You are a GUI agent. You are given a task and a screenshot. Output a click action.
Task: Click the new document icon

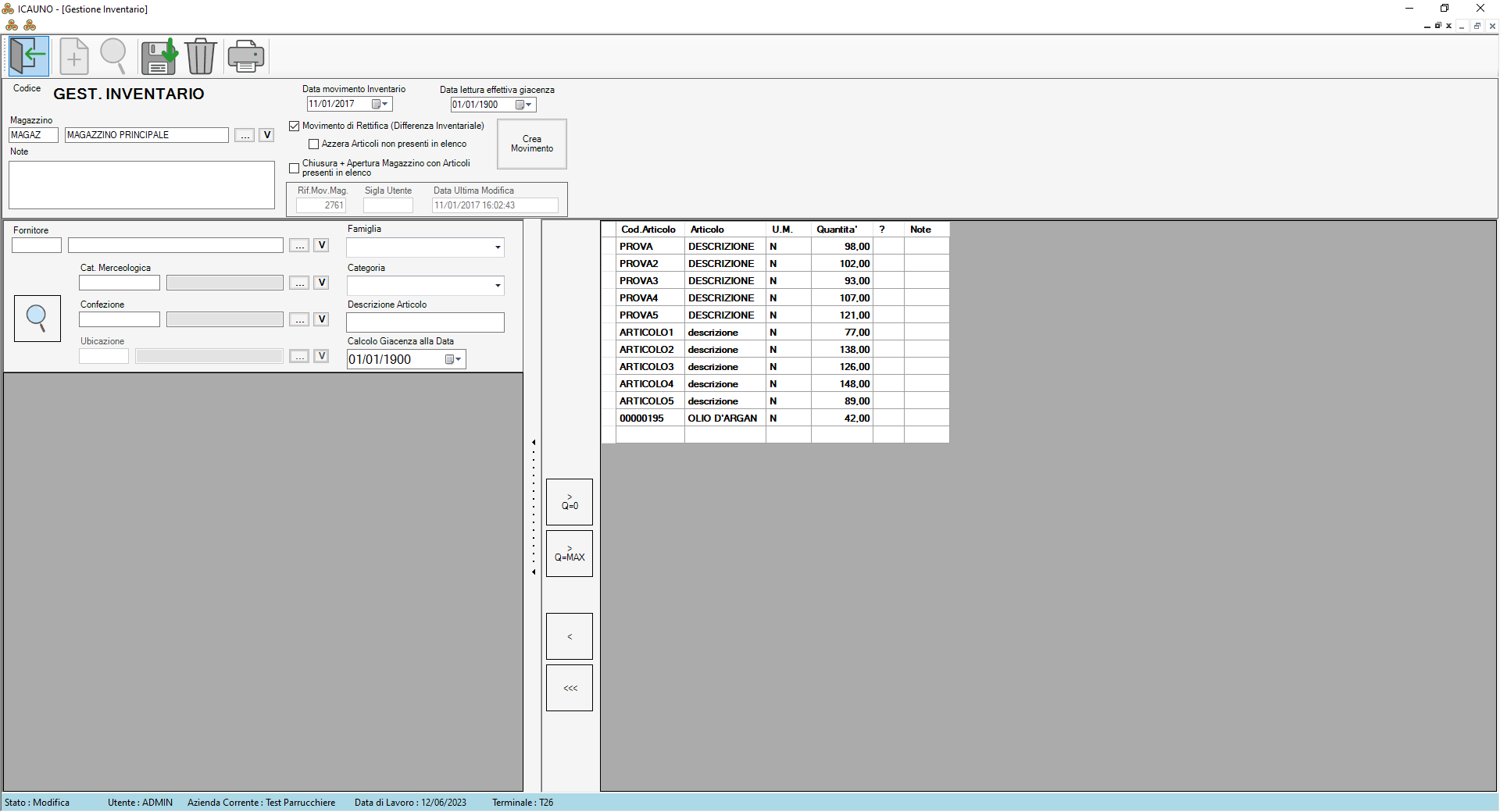point(73,56)
